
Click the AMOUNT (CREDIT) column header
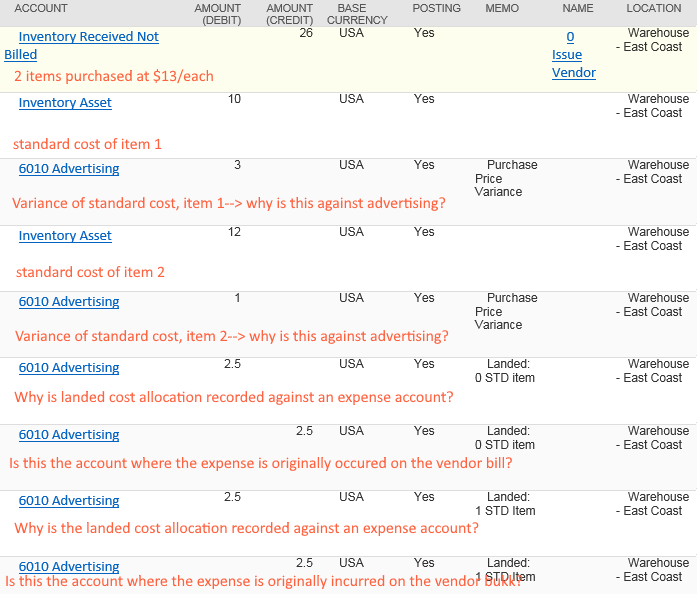click(289, 14)
